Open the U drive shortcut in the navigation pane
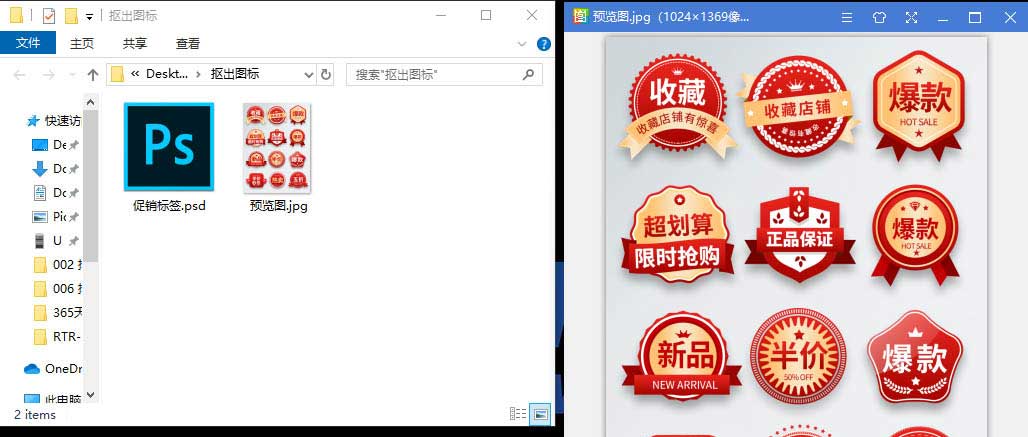 (56, 240)
